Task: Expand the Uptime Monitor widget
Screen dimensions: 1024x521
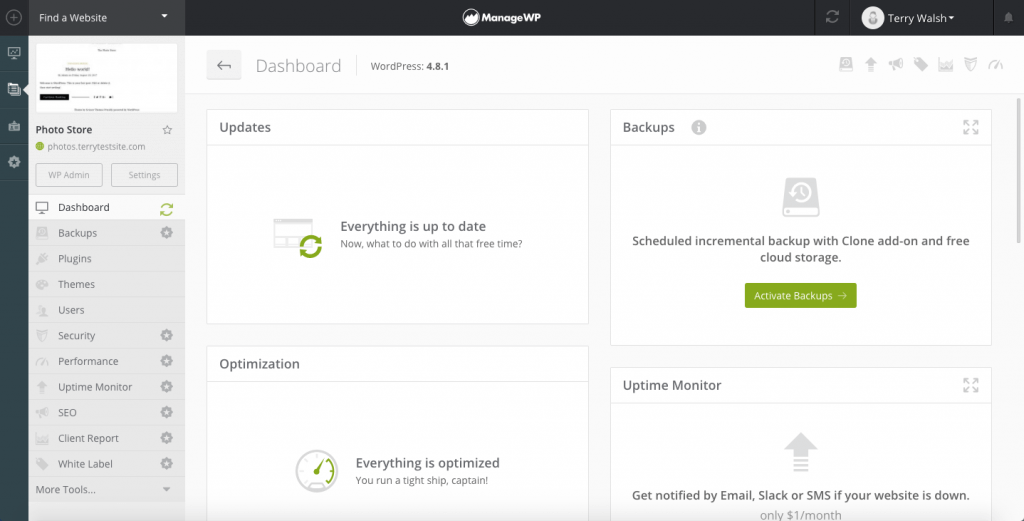Action: 971,385
